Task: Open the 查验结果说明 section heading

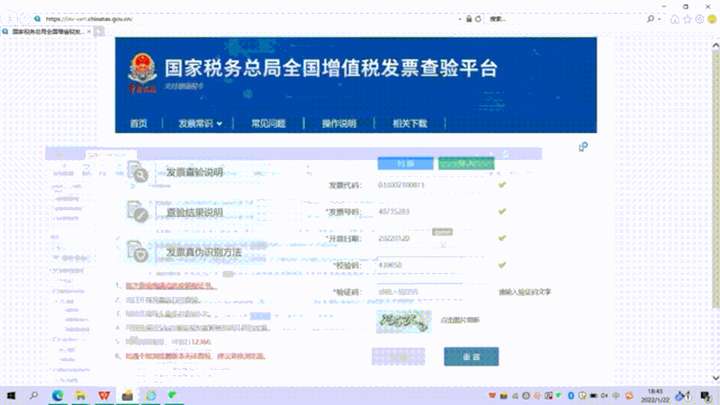Action: pyautogui.click(x=194, y=212)
